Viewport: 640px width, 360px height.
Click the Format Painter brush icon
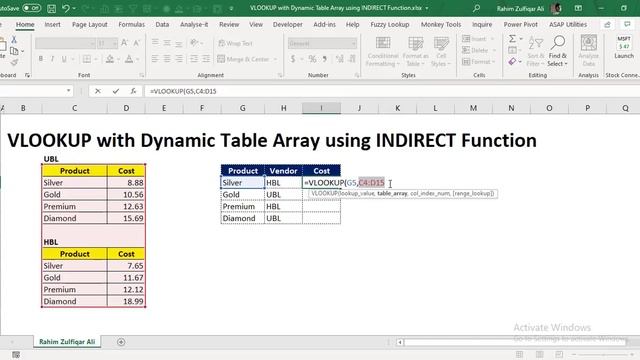pyautogui.click(x=14, y=62)
